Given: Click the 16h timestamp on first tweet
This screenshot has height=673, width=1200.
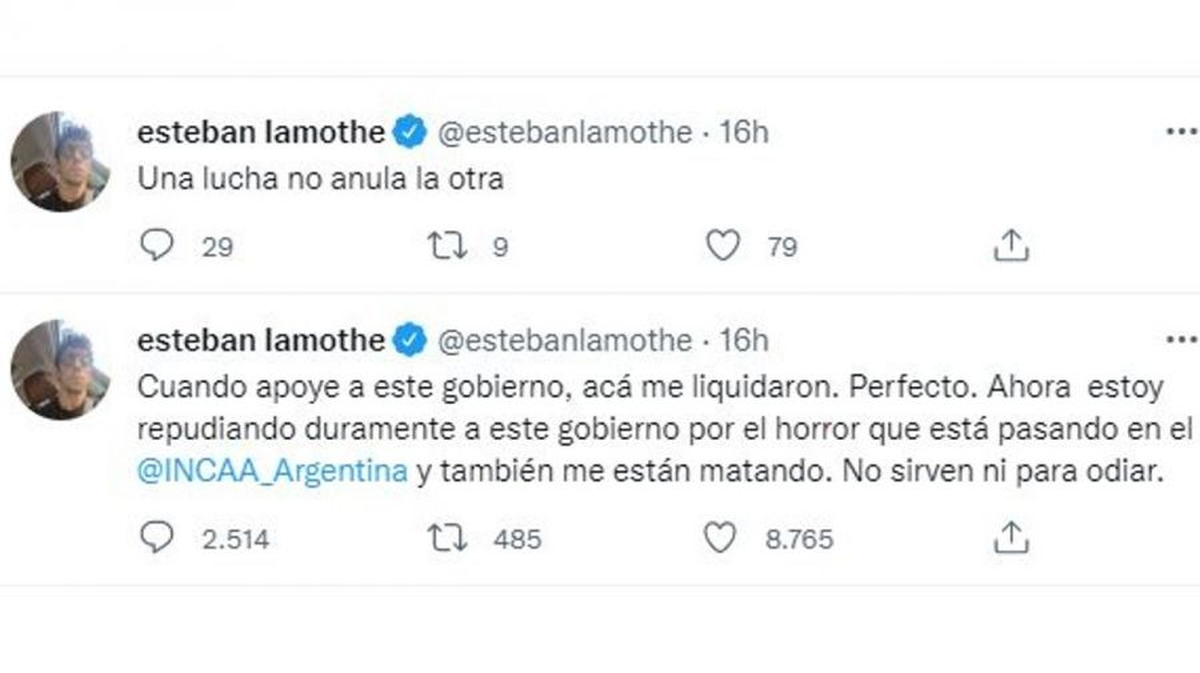Looking at the screenshot, I should pos(743,133).
